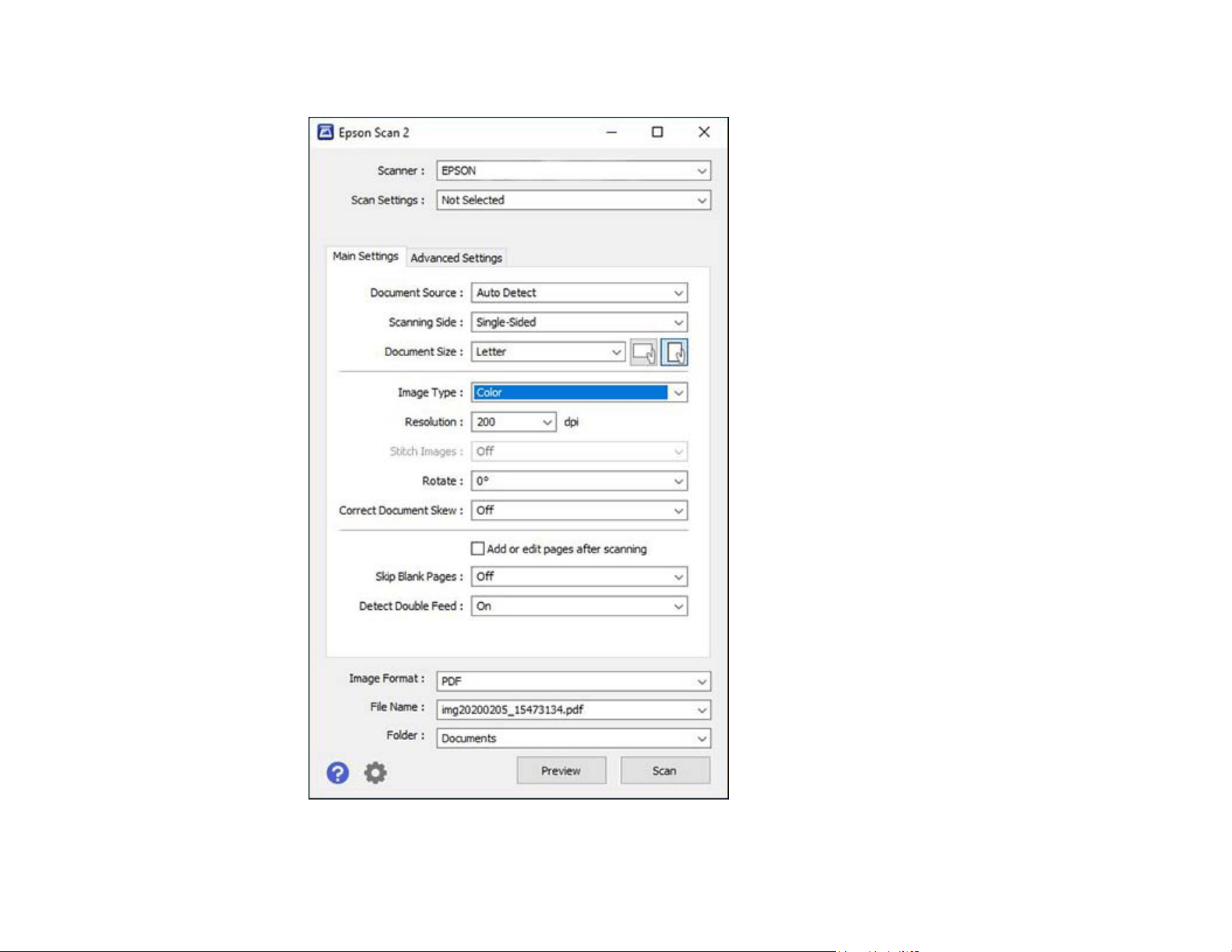Select portrait orientation icon for document size
The width and height of the screenshot is (1232, 952).
pos(674,352)
